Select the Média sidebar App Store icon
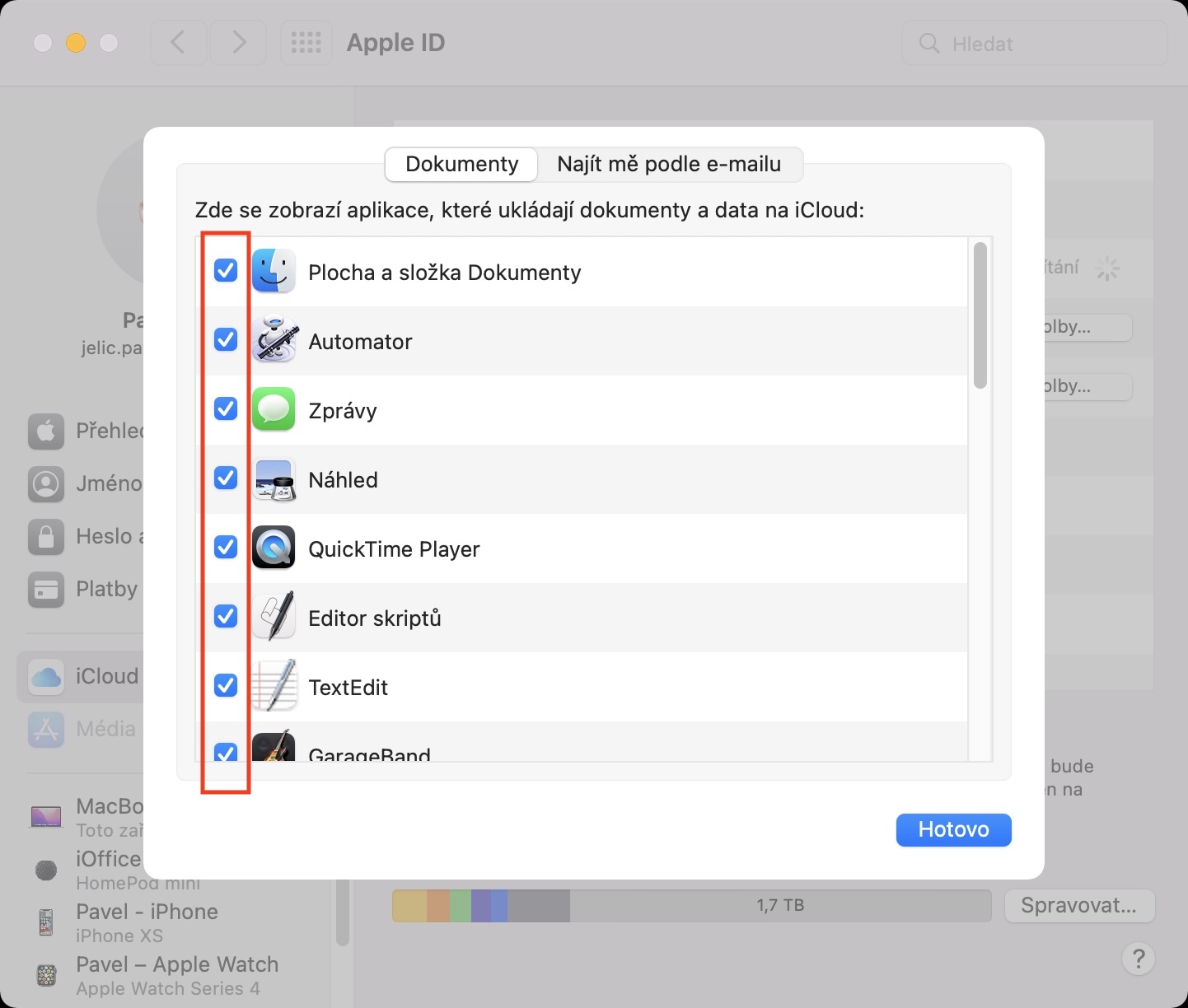Image resolution: width=1188 pixels, height=1008 pixels. point(46,729)
